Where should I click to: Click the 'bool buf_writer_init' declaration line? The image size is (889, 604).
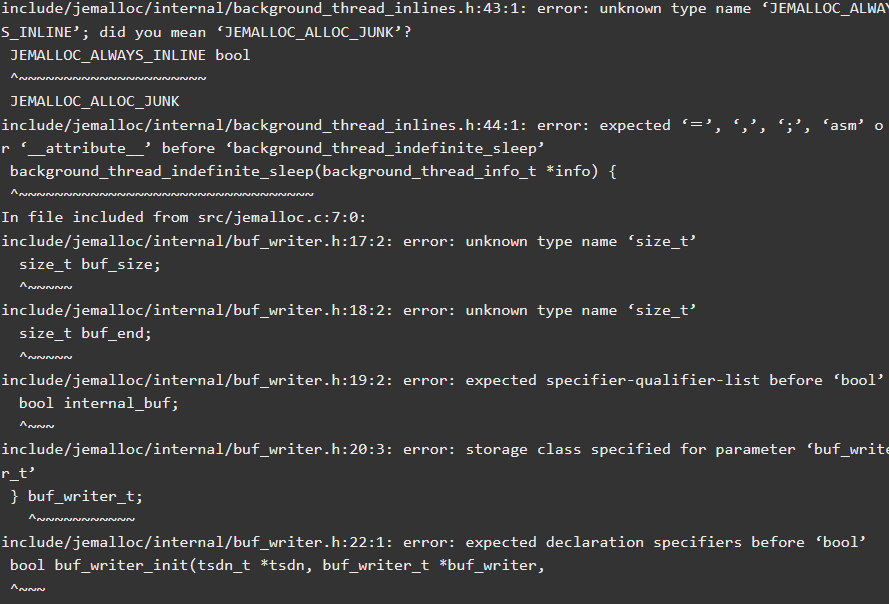point(277,565)
